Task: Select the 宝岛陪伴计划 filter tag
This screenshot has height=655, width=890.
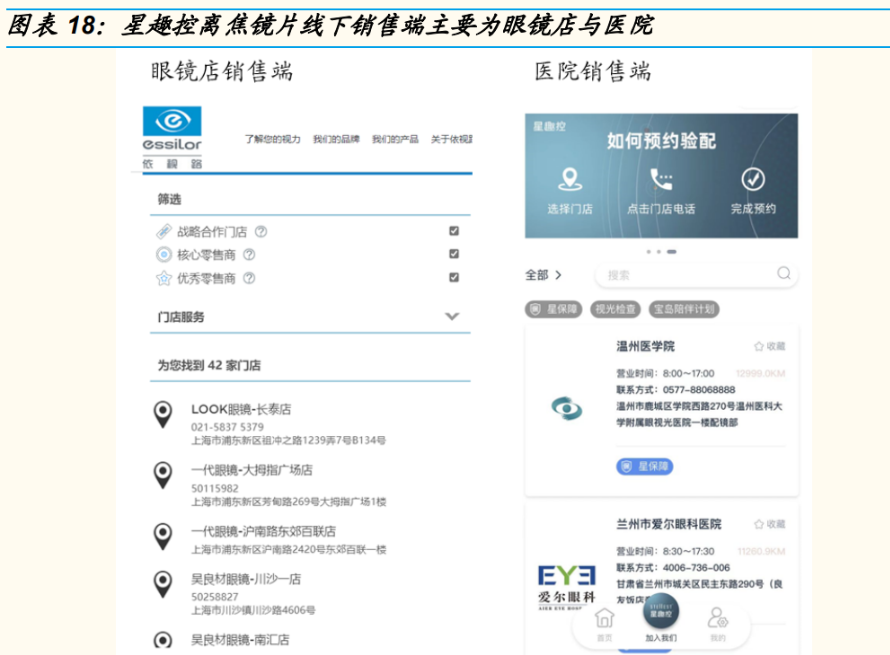Action: point(684,309)
